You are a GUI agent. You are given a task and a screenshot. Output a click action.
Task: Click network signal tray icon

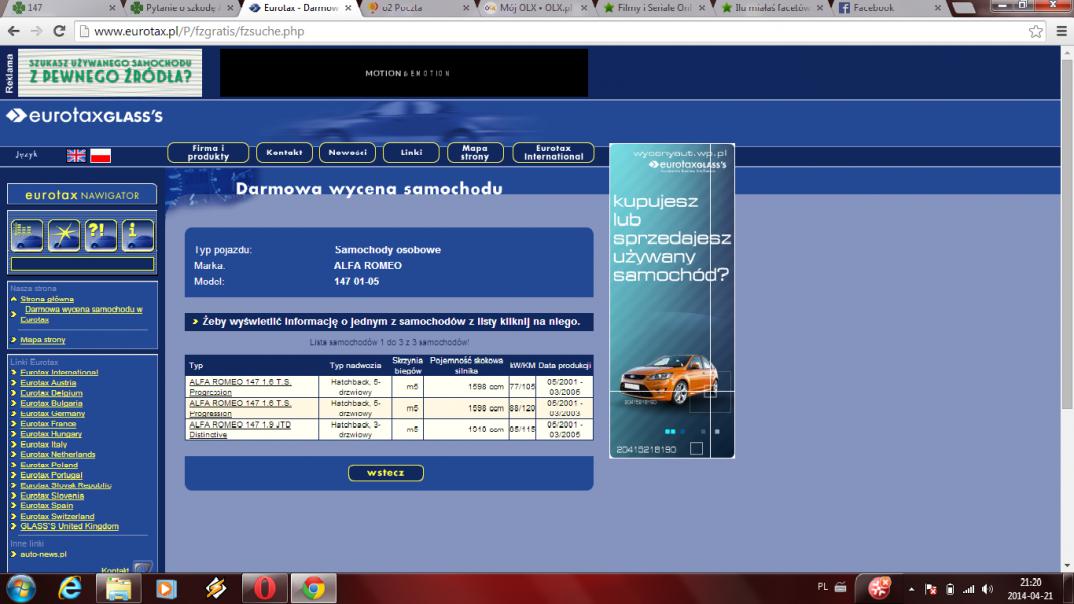click(x=969, y=589)
